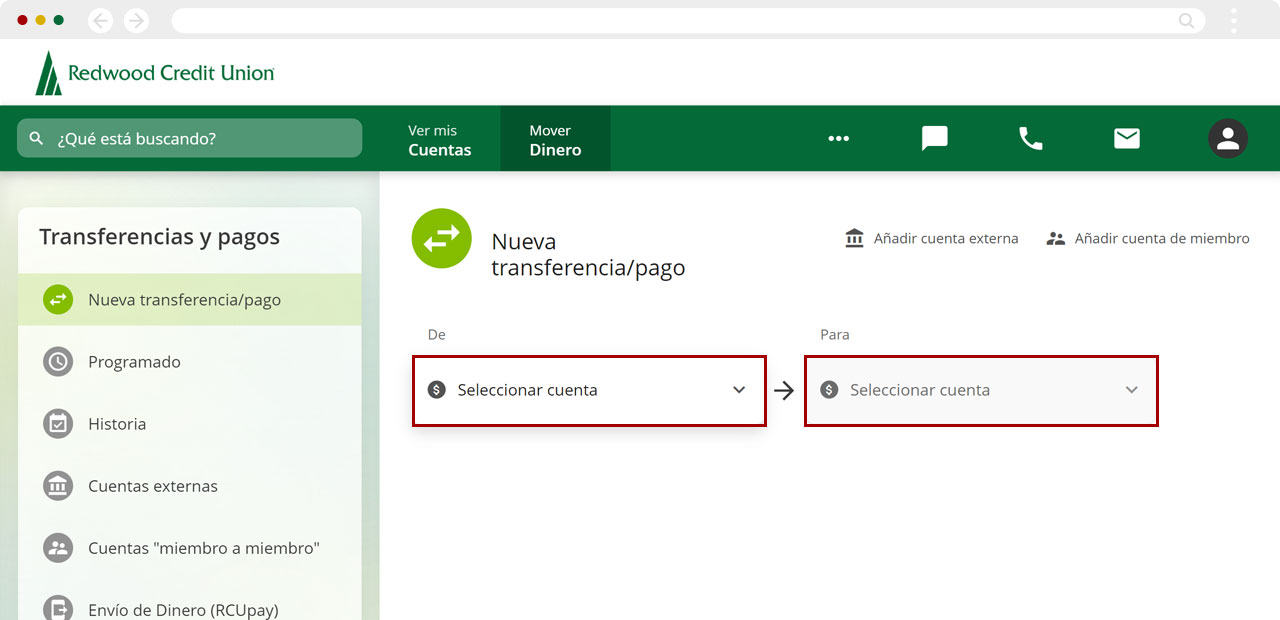Click the Añadir cuenta externa link
Image resolution: width=1280 pixels, height=620 pixels.
tap(931, 239)
